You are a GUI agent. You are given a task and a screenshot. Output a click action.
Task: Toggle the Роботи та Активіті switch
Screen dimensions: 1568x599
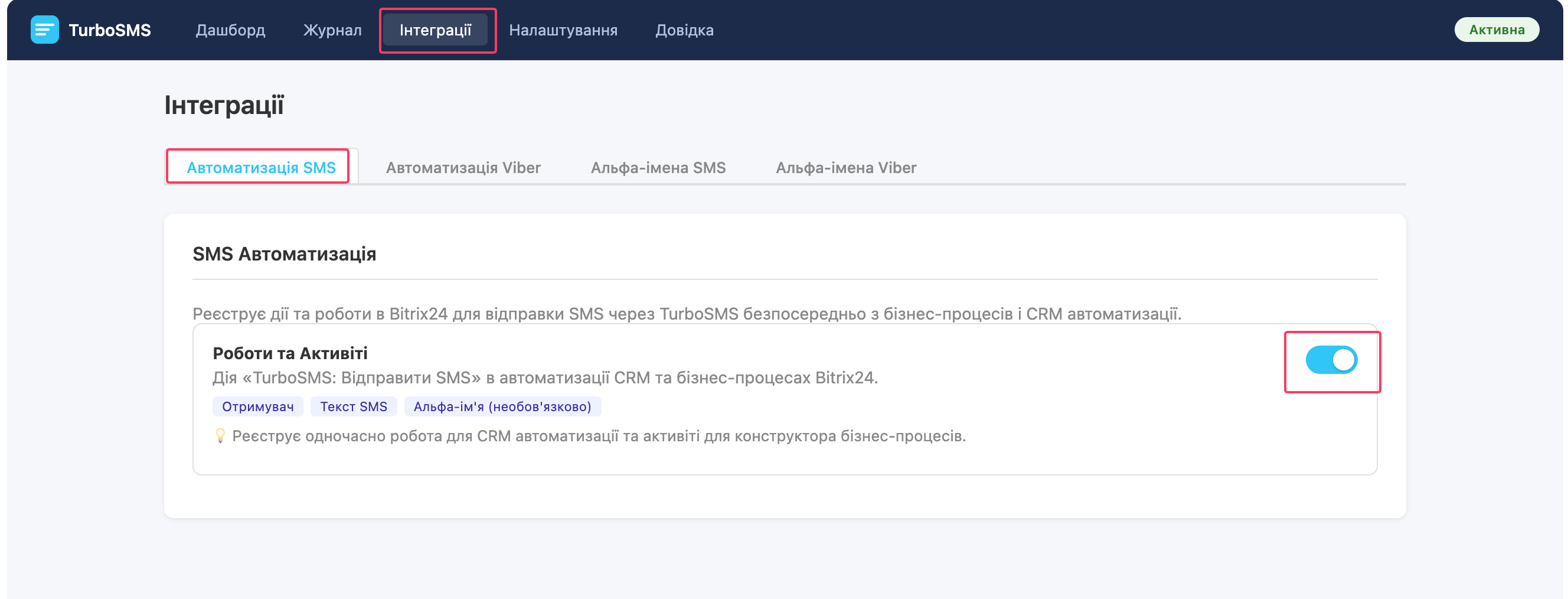(x=1331, y=360)
